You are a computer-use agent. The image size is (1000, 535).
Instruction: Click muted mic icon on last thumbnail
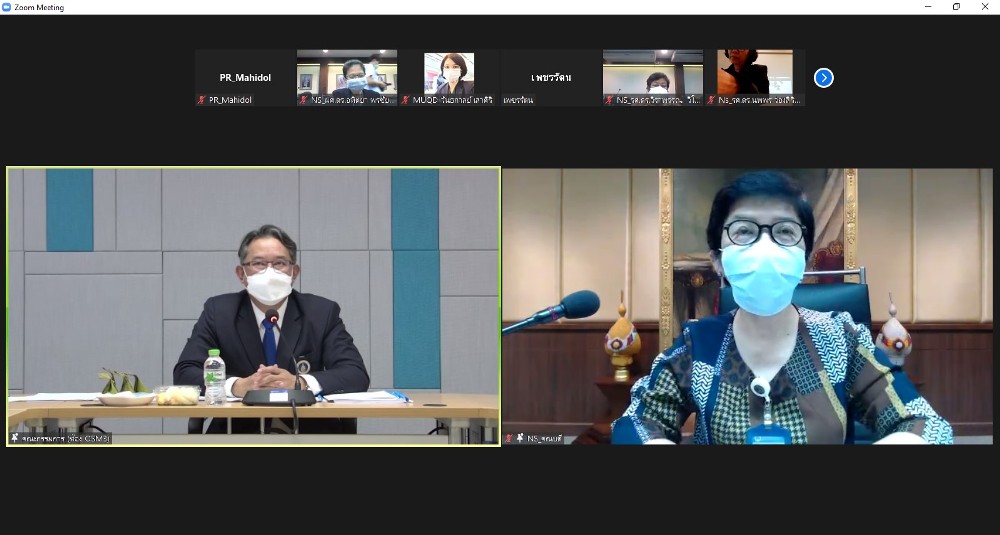711,100
